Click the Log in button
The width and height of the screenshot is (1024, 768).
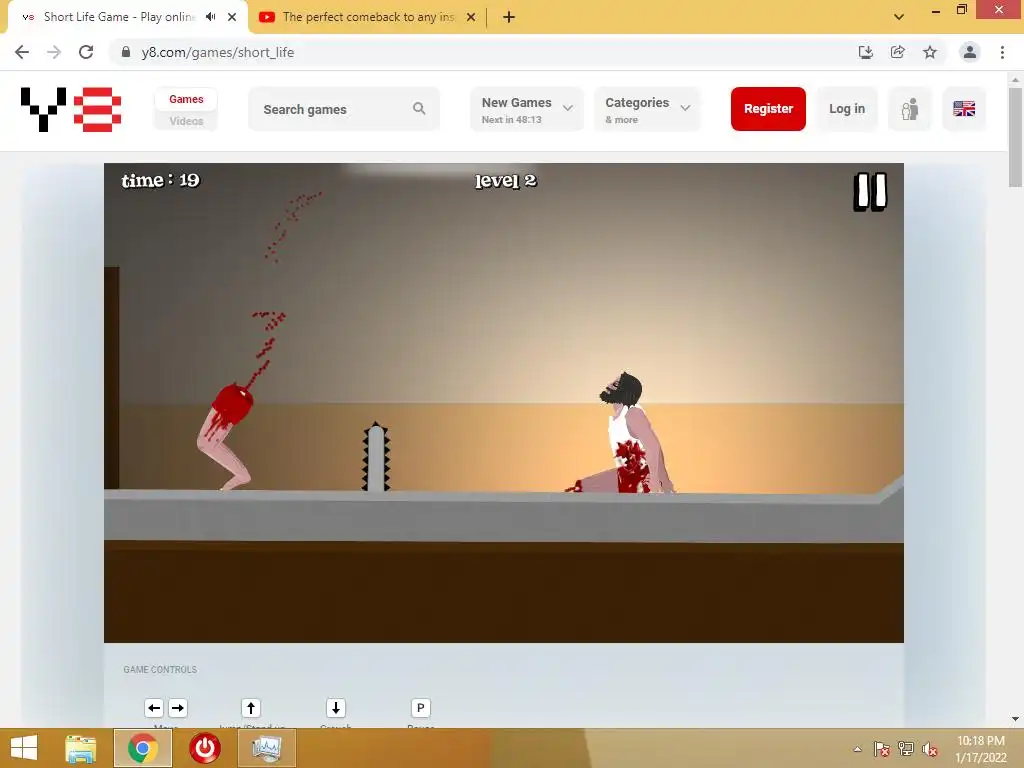847,108
